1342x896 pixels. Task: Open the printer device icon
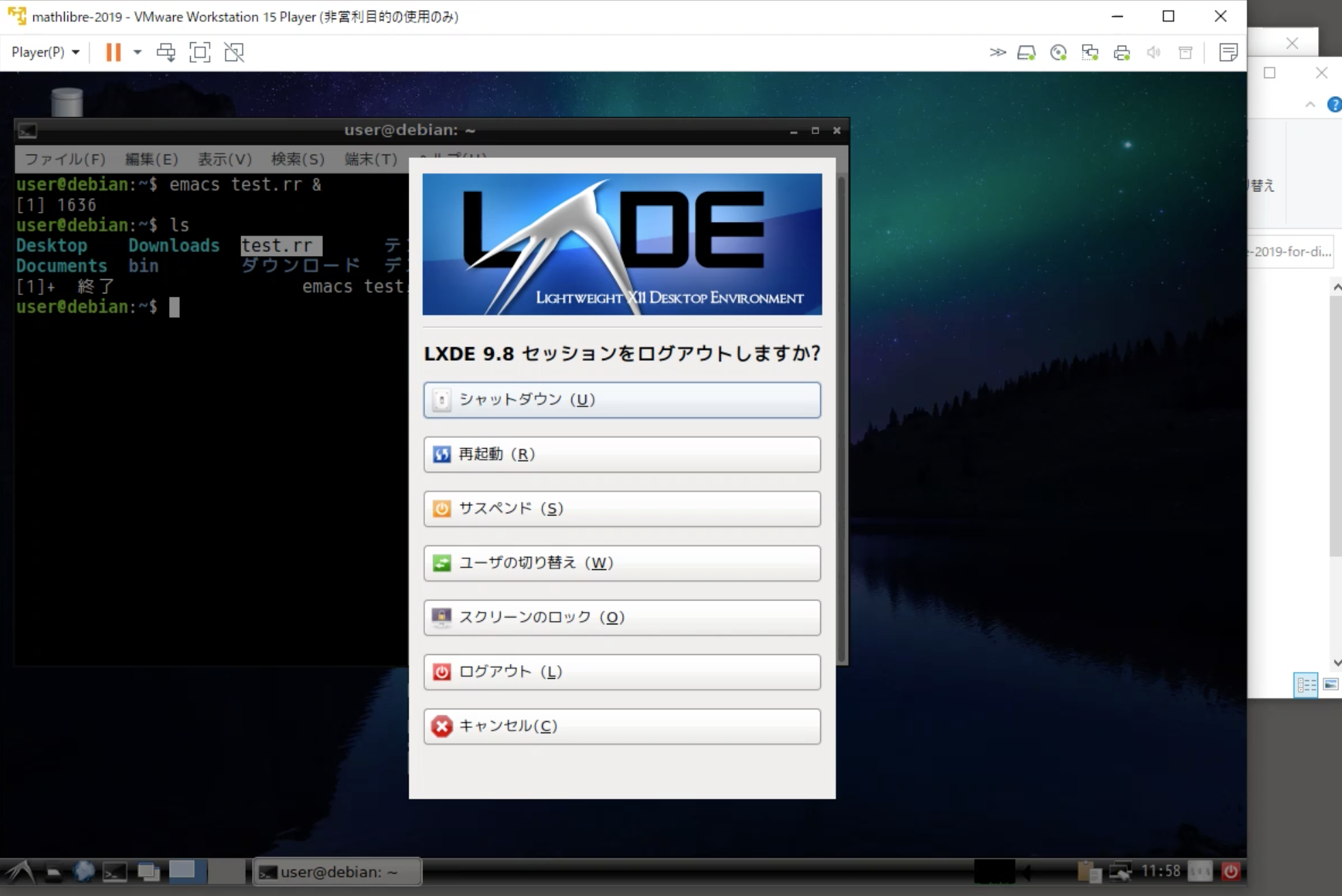(1122, 52)
